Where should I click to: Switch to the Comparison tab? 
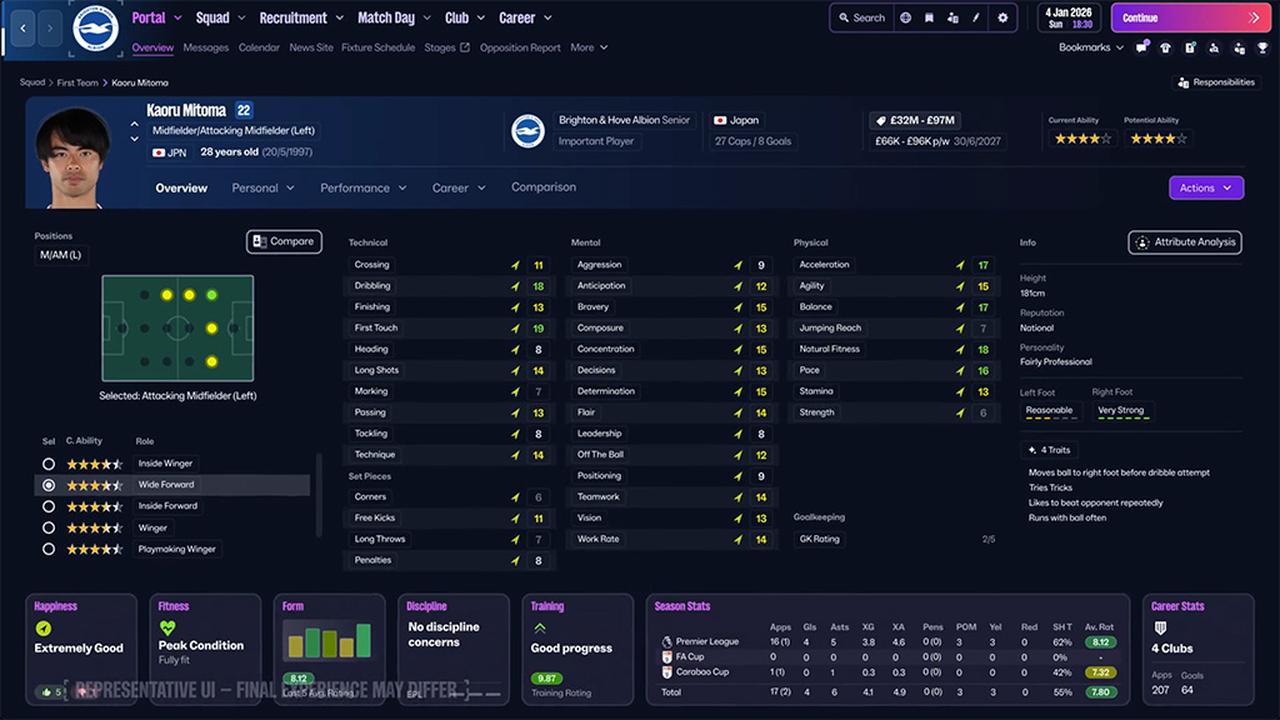543,187
